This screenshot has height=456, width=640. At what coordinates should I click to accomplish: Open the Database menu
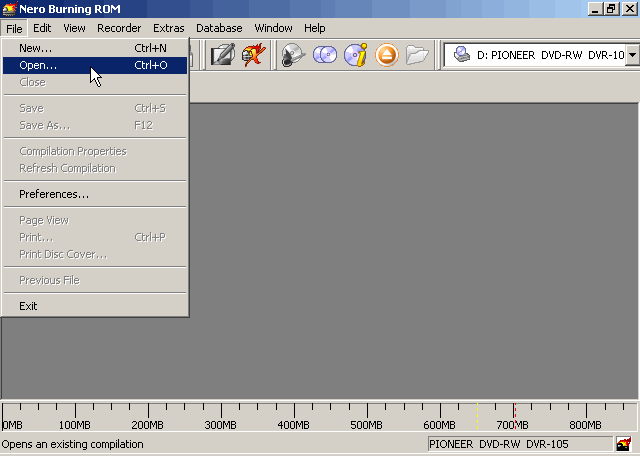(x=219, y=28)
